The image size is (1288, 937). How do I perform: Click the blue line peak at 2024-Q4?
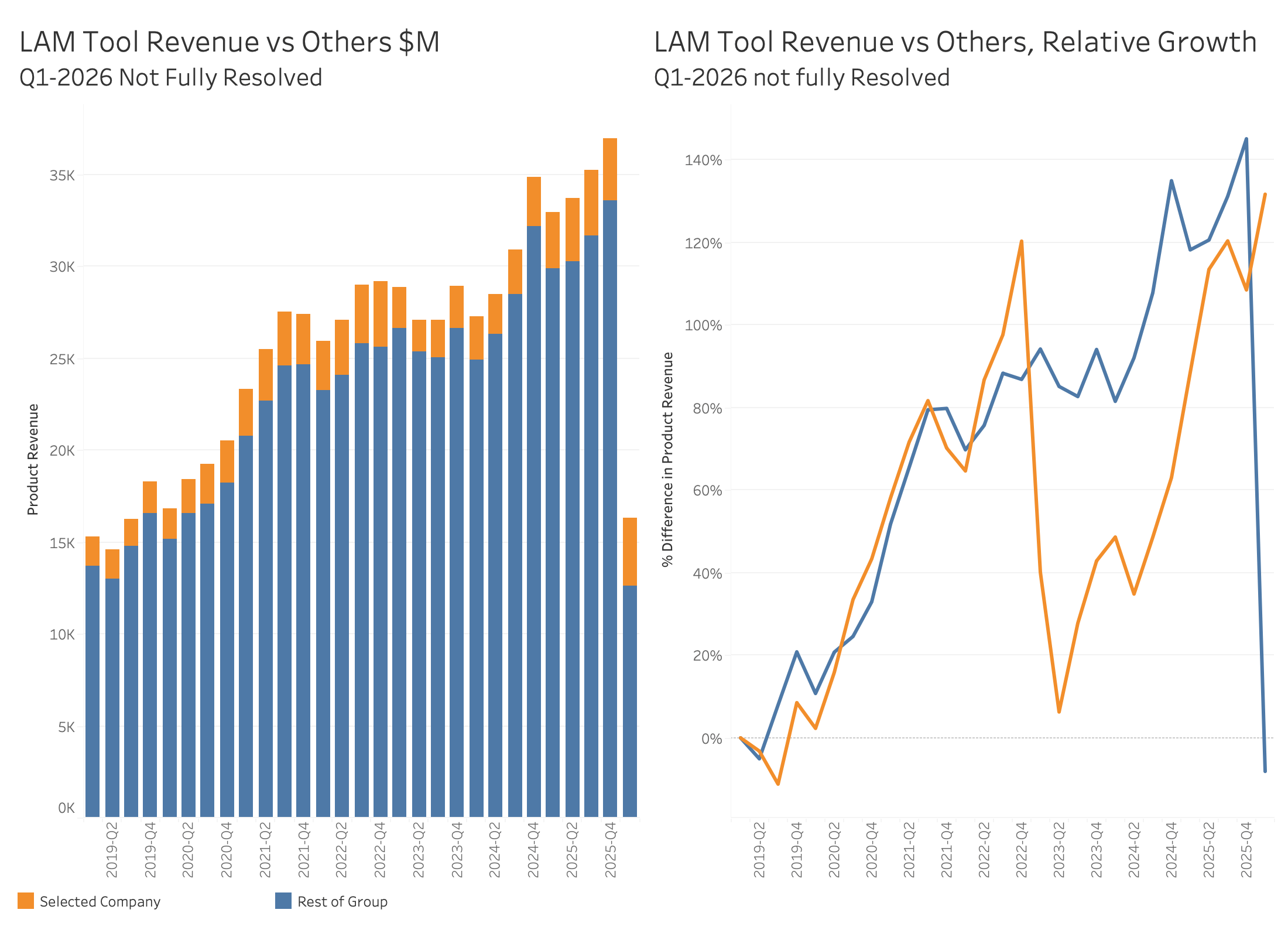1171,181
